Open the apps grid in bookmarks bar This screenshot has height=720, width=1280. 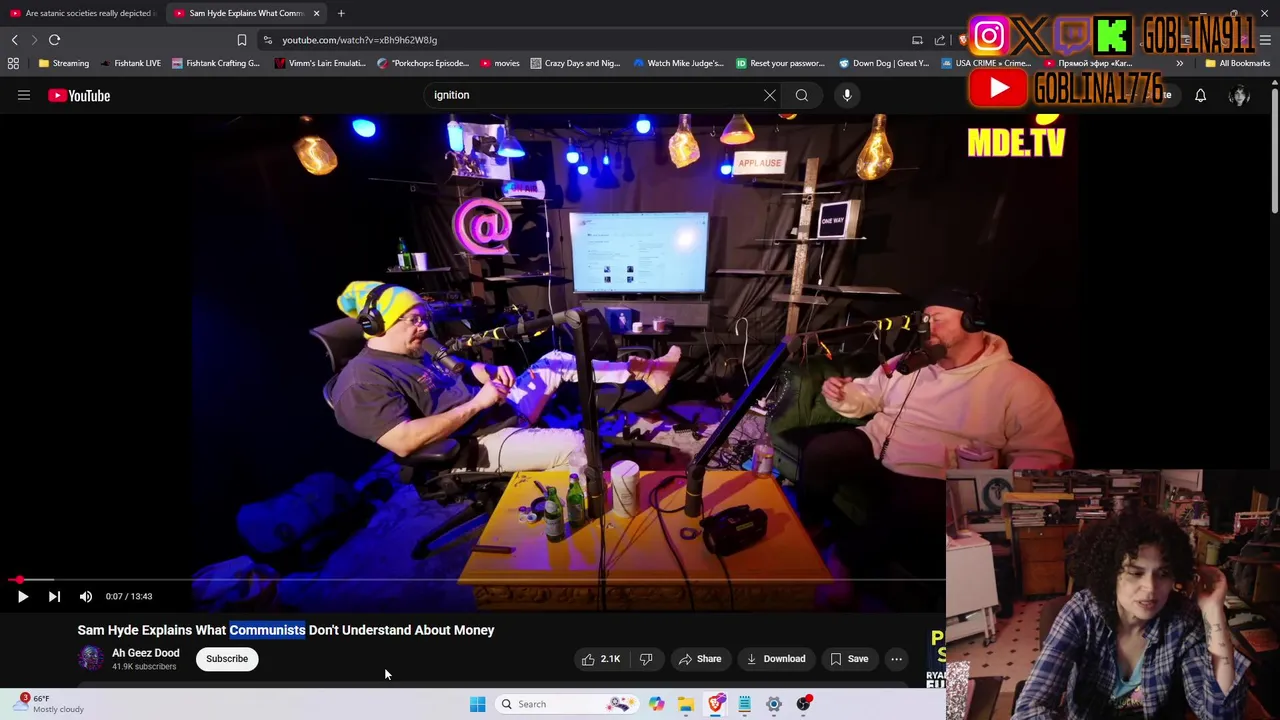(x=13, y=63)
